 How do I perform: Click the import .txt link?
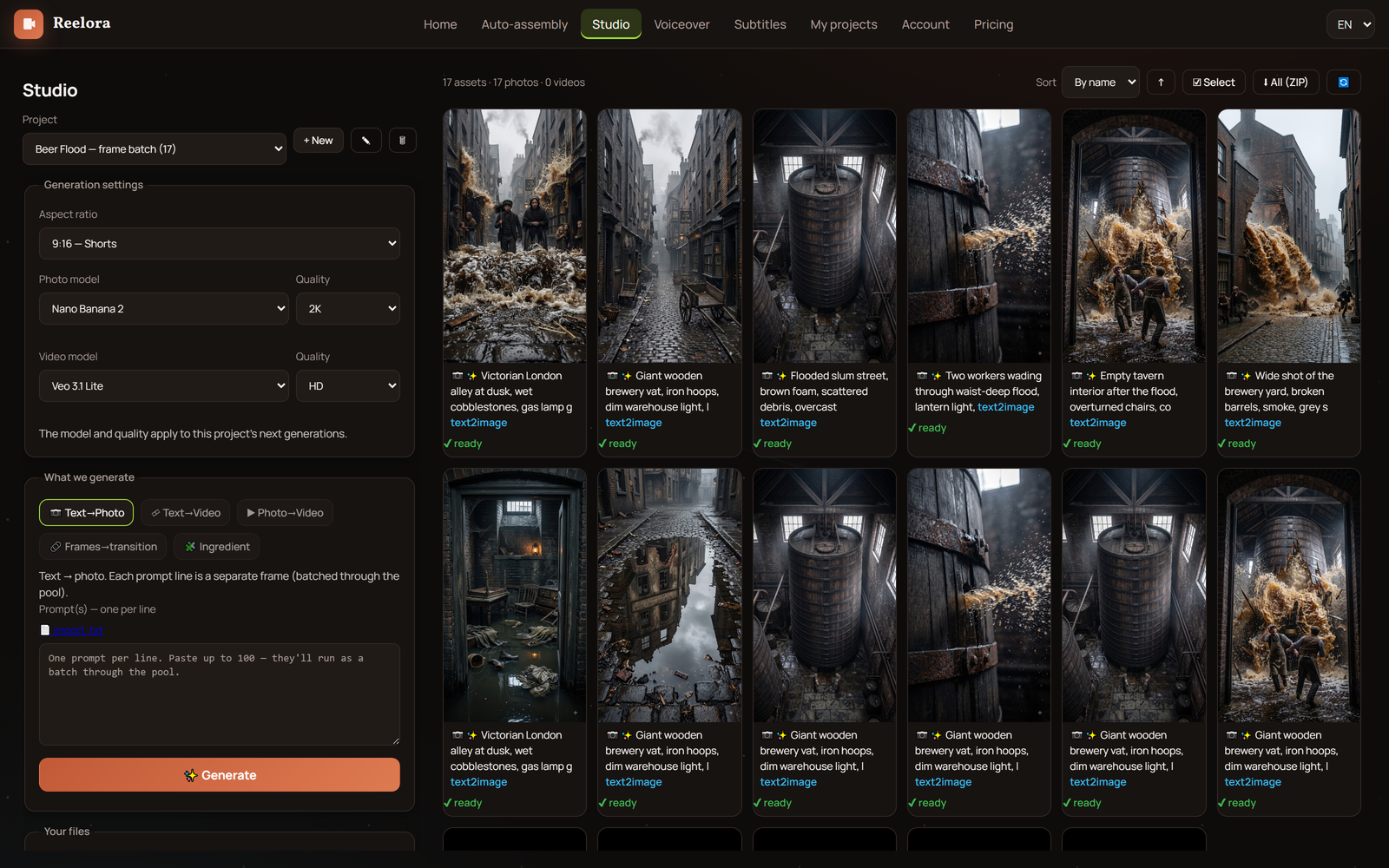pyautogui.click(x=78, y=630)
